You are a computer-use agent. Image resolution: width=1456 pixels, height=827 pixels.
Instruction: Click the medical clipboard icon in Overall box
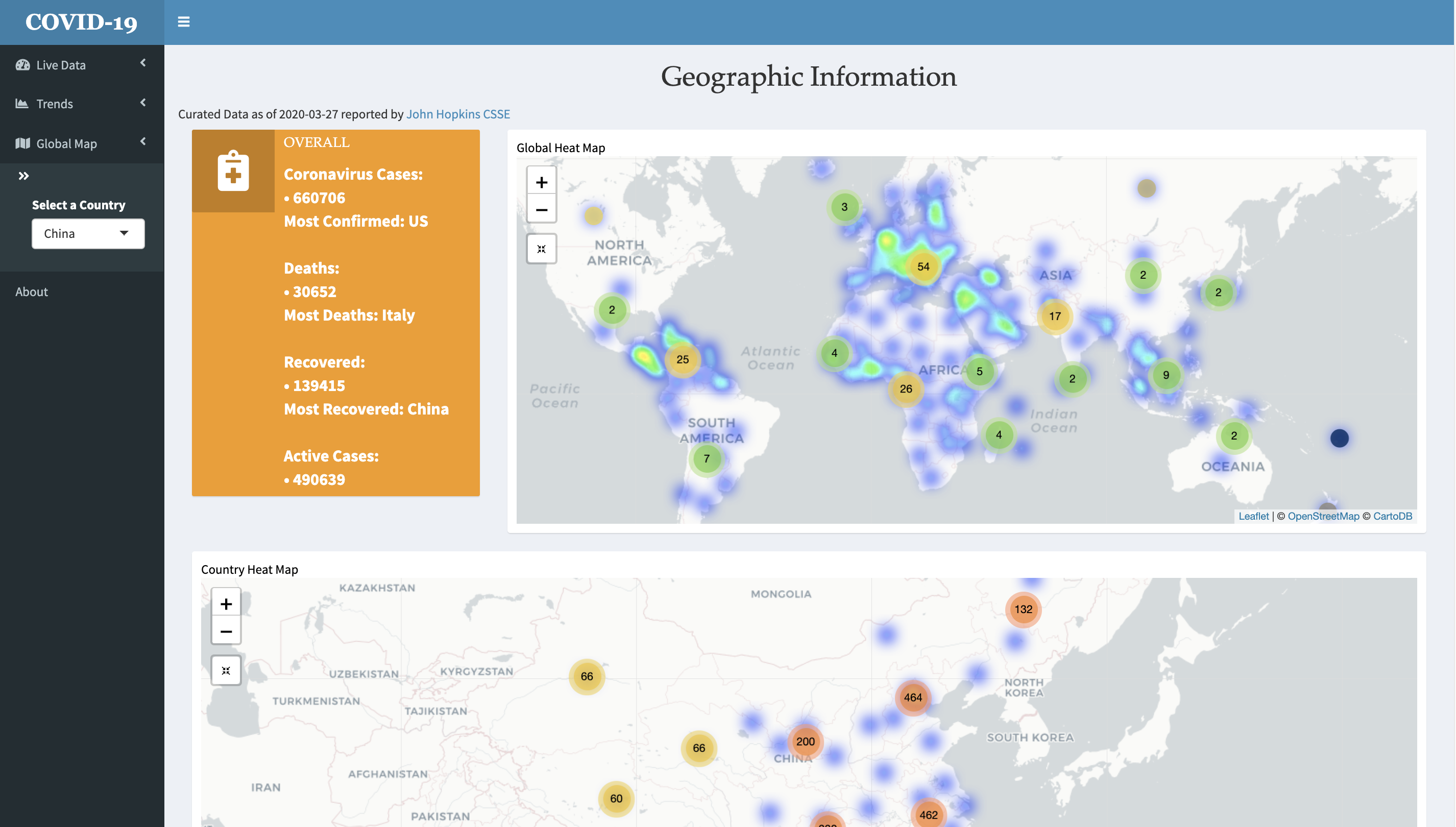233,171
